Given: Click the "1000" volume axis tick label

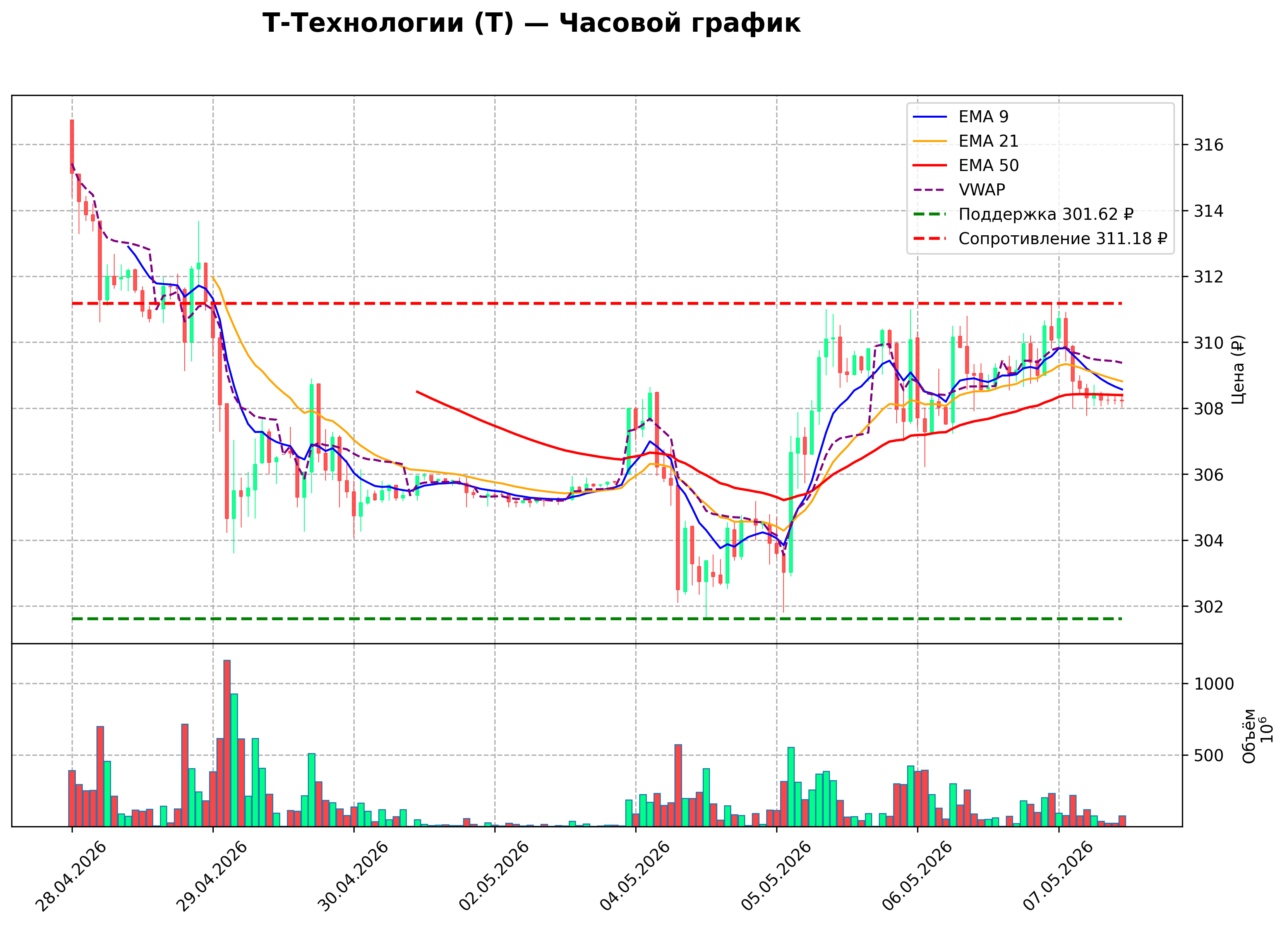Looking at the screenshot, I should coord(1214,684).
